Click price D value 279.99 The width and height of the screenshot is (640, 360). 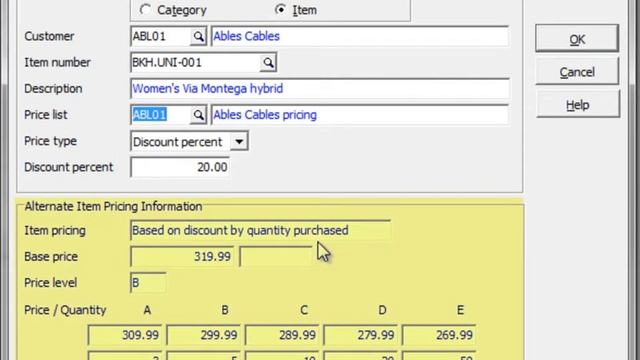click(360, 335)
